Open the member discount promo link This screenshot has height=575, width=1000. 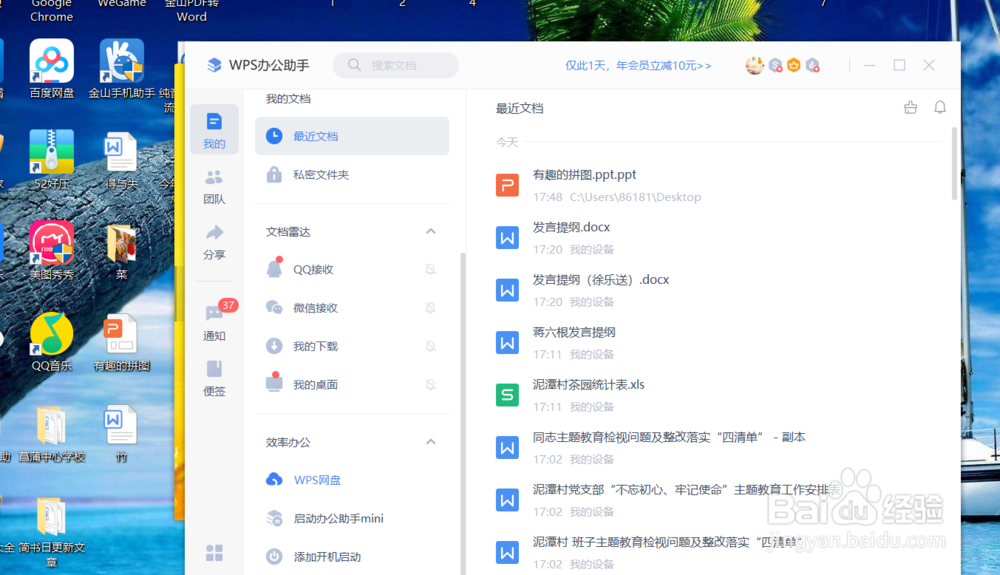coord(638,66)
